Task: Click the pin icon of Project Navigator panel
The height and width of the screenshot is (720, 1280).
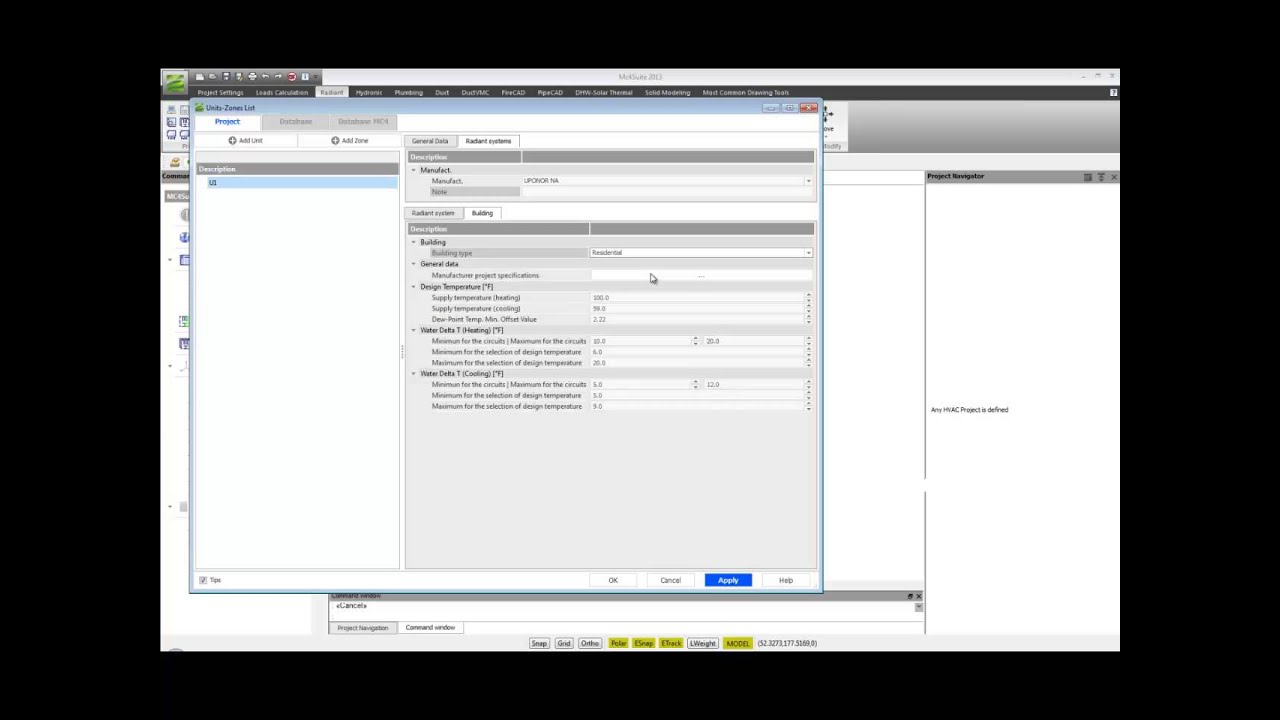Action: [x=1101, y=177]
